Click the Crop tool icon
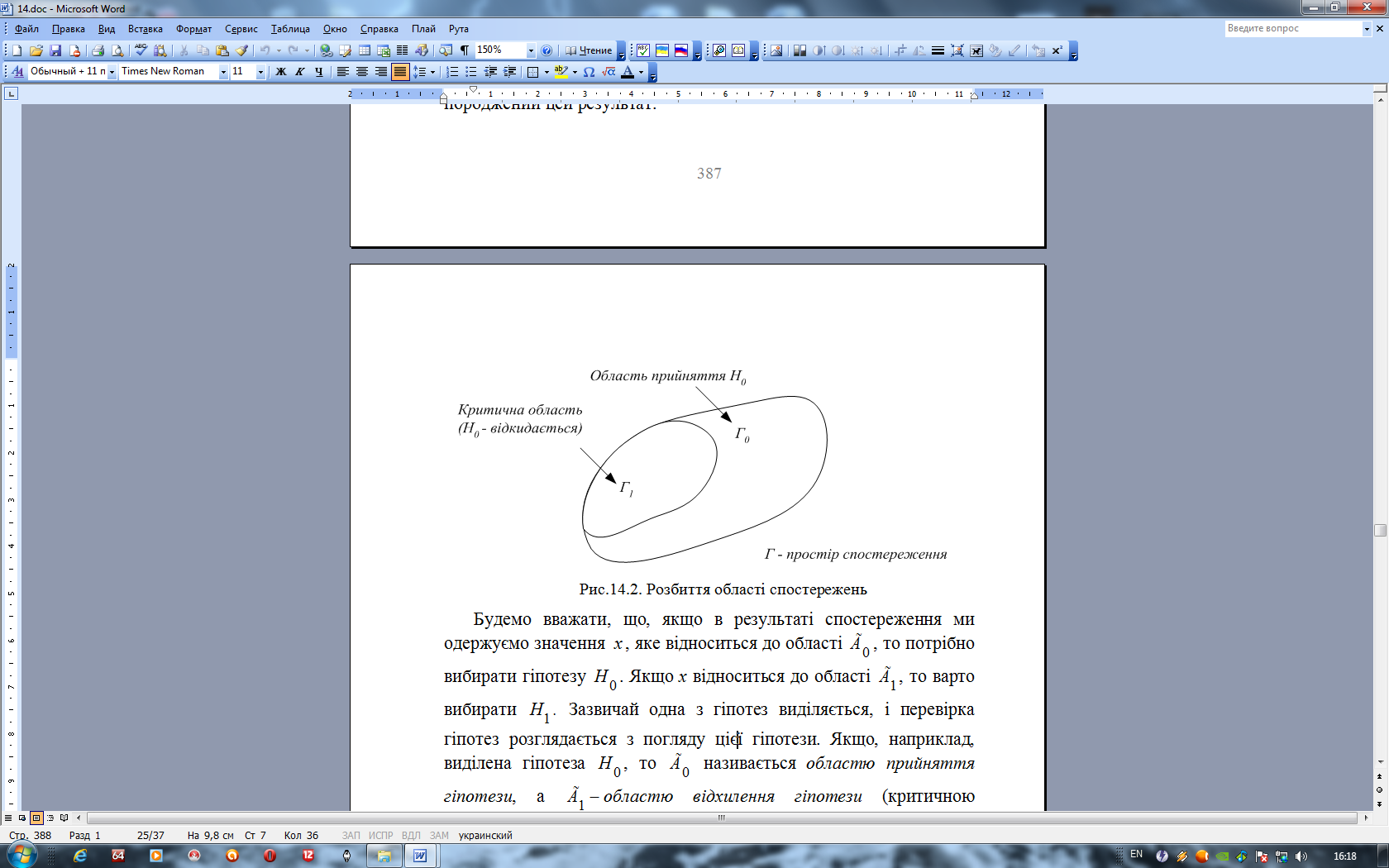The image size is (1389, 868). point(900,50)
